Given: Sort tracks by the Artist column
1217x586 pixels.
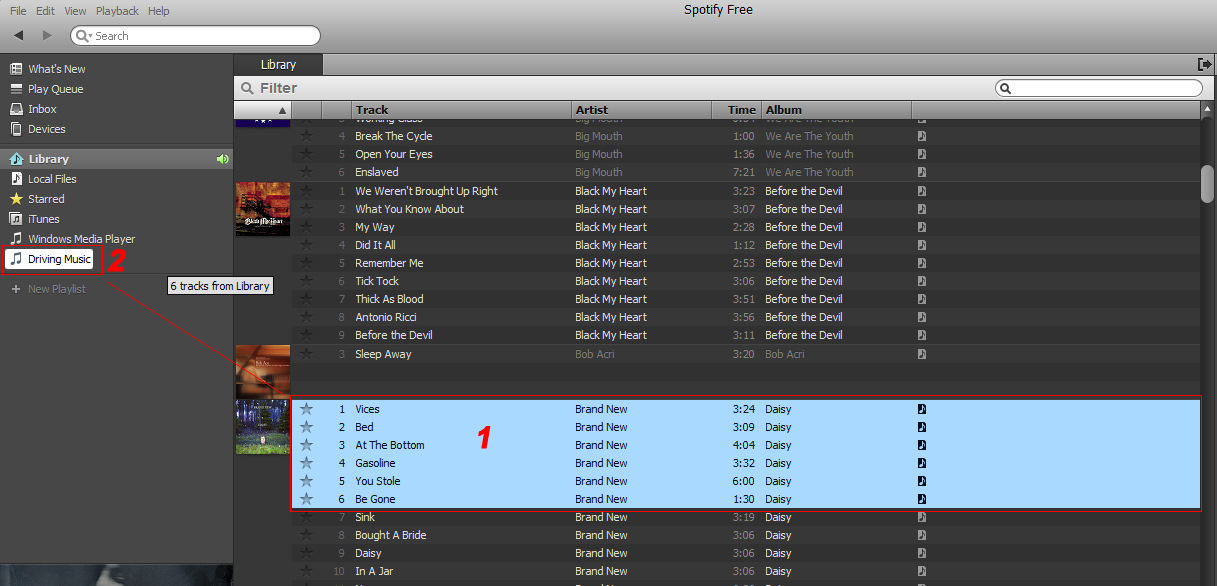Looking at the screenshot, I should point(590,109).
